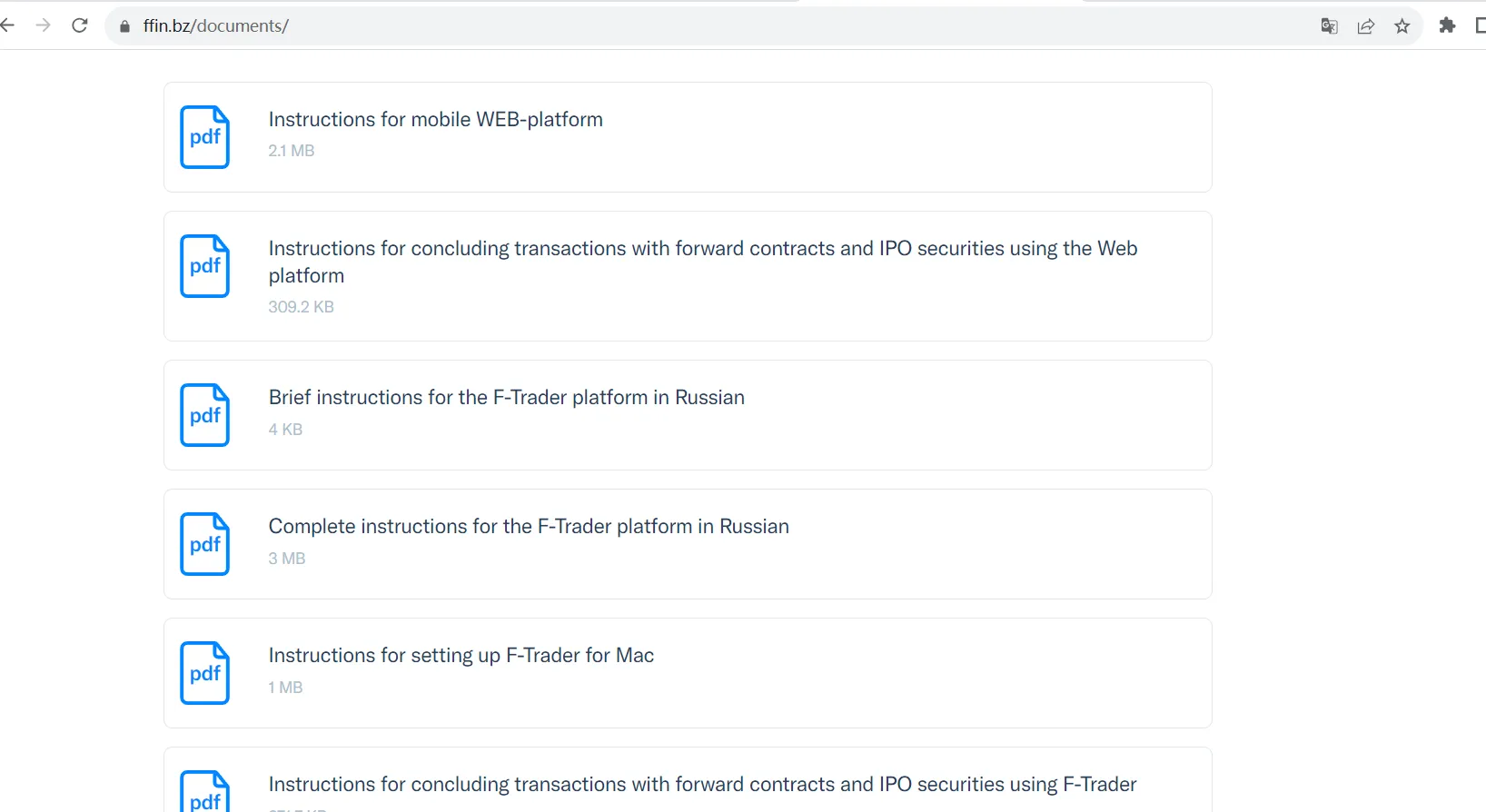This screenshot has width=1486, height=812.
Task: Open Brief instructions for the F-Trader platform
Action: point(507,398)
